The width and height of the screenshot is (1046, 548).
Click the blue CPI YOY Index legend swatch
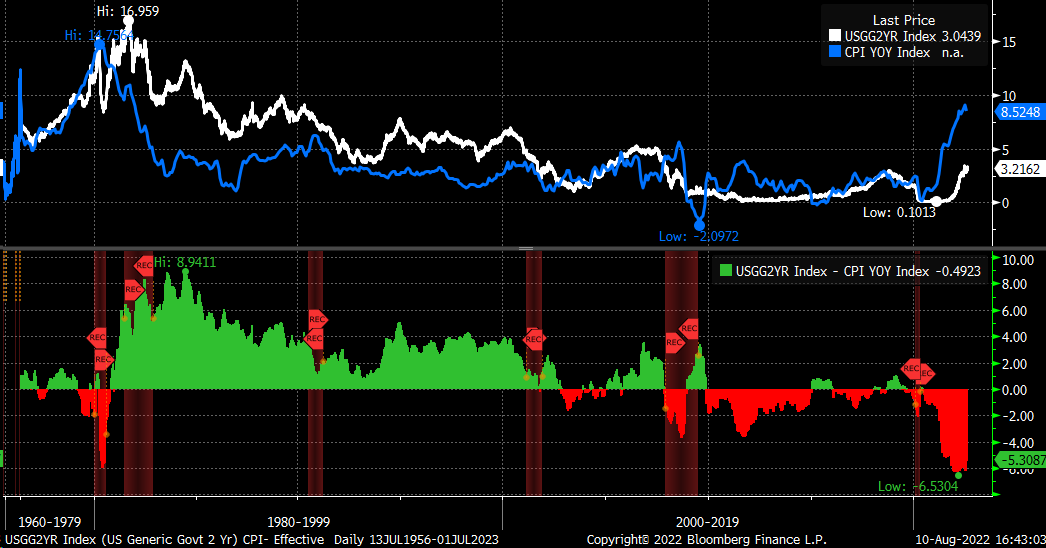[x=835, y=52]
